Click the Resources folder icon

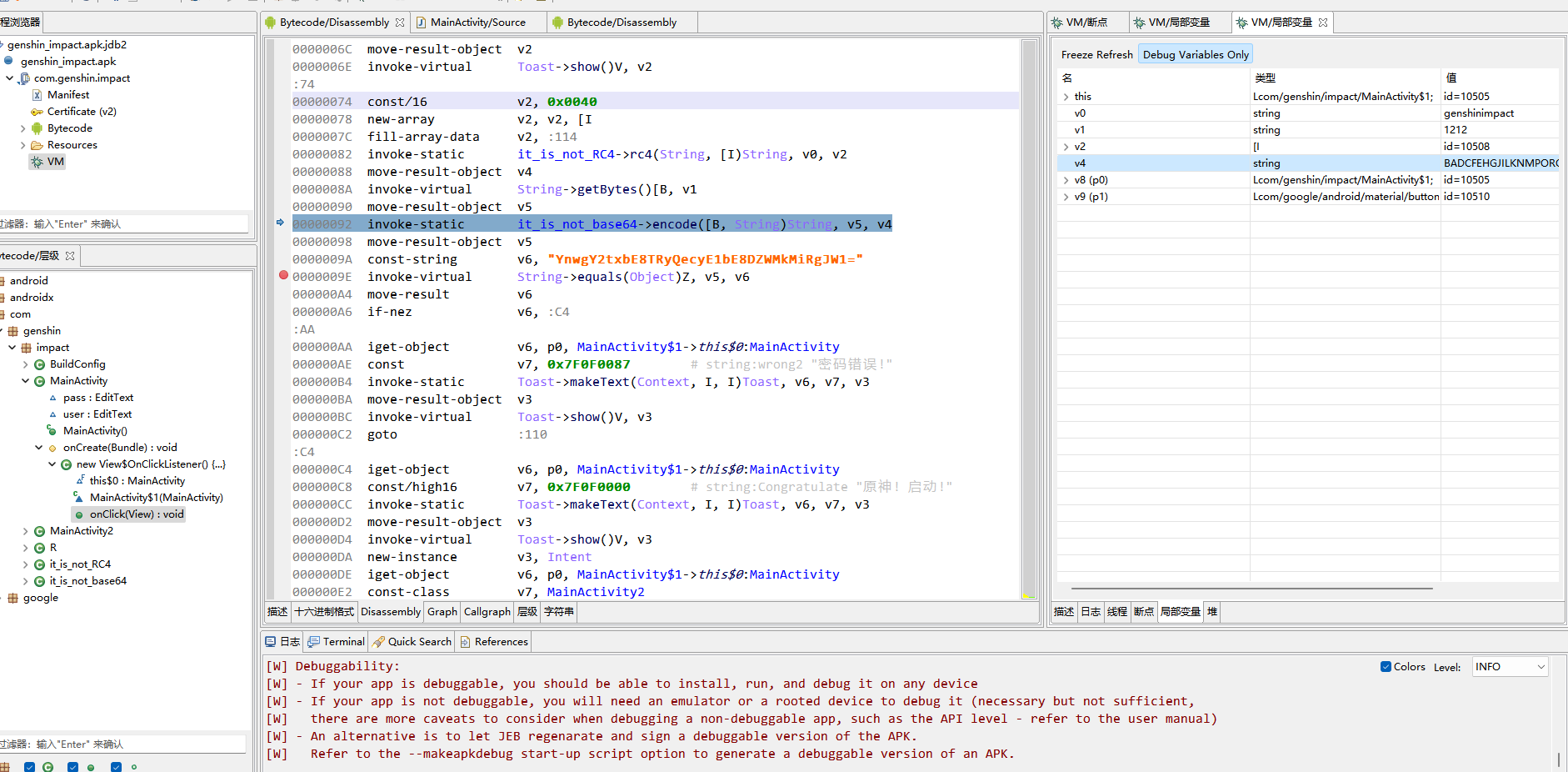pyautogui.click(x=37, y=145)
